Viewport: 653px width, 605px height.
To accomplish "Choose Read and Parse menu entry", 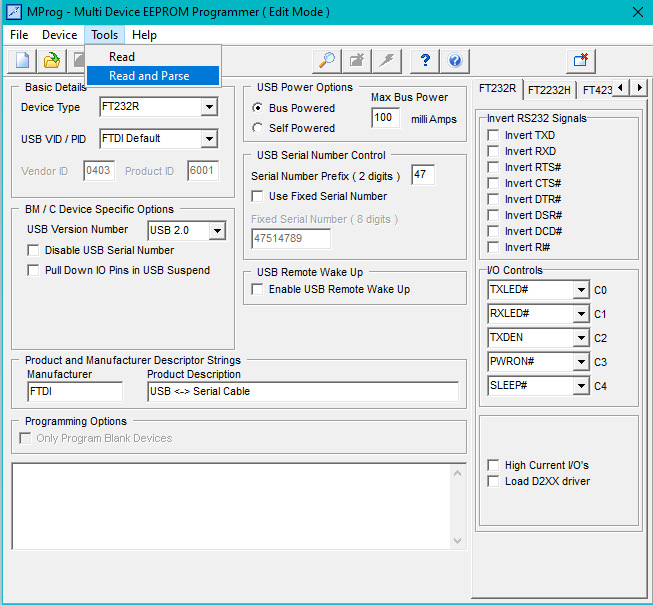I will 153,76.
